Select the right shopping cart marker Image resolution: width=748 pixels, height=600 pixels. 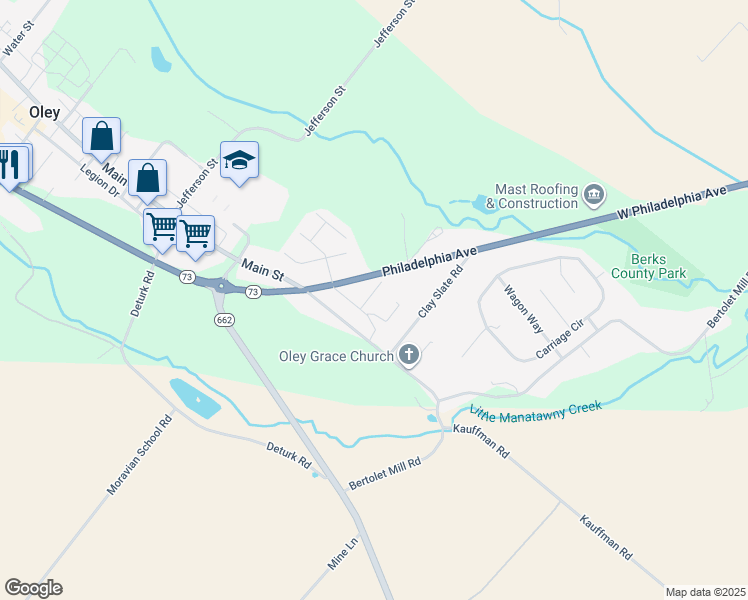pos(196,237)
